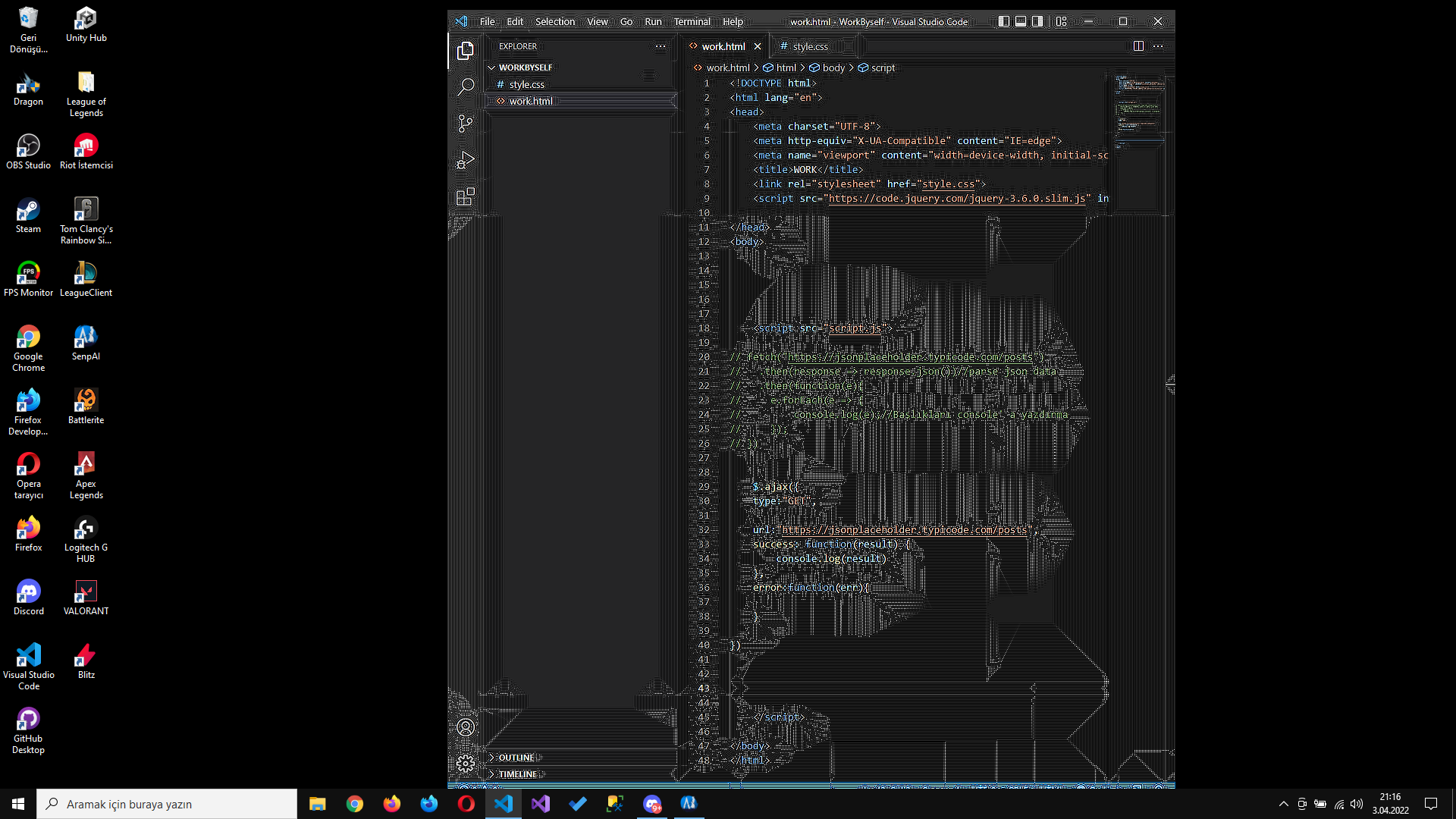Open the Windows notification center
This screenshot has height=819, width=1456.
(1431, 804)
